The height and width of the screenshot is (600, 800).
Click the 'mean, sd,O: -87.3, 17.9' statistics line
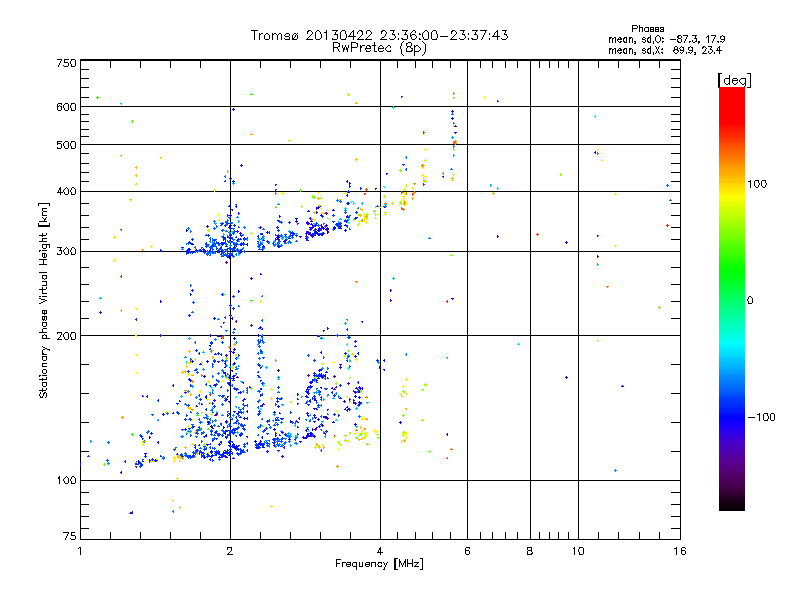[x=666, y=39]
